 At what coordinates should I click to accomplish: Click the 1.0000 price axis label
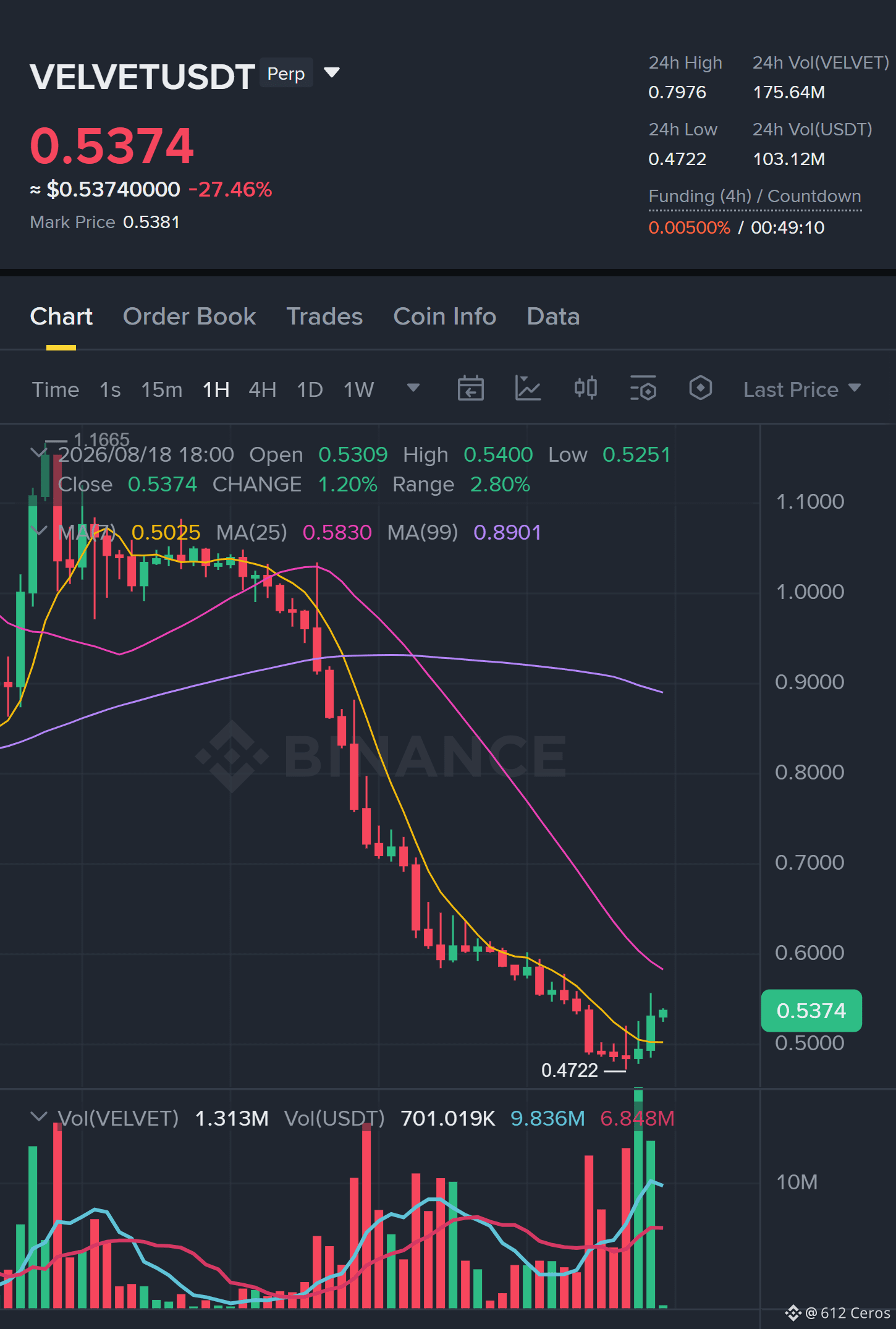(x=809, y=592)
